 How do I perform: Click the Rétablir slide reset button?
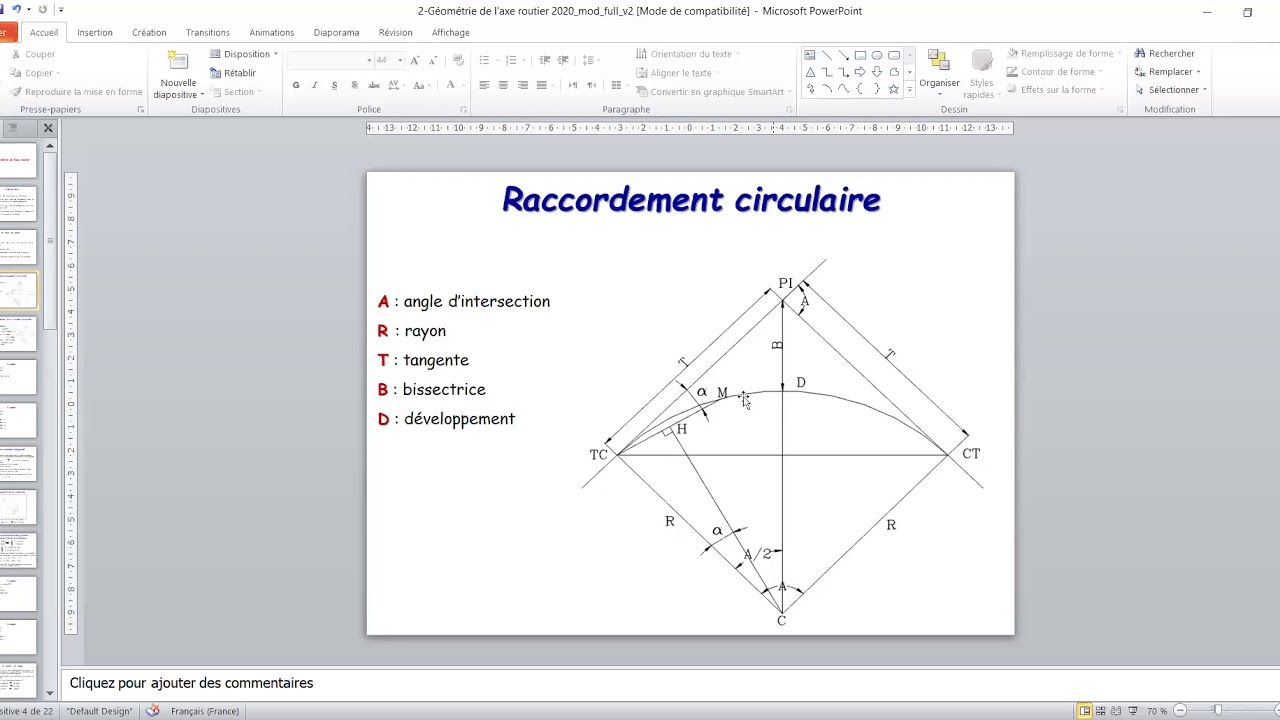click(x=233, y=73)
